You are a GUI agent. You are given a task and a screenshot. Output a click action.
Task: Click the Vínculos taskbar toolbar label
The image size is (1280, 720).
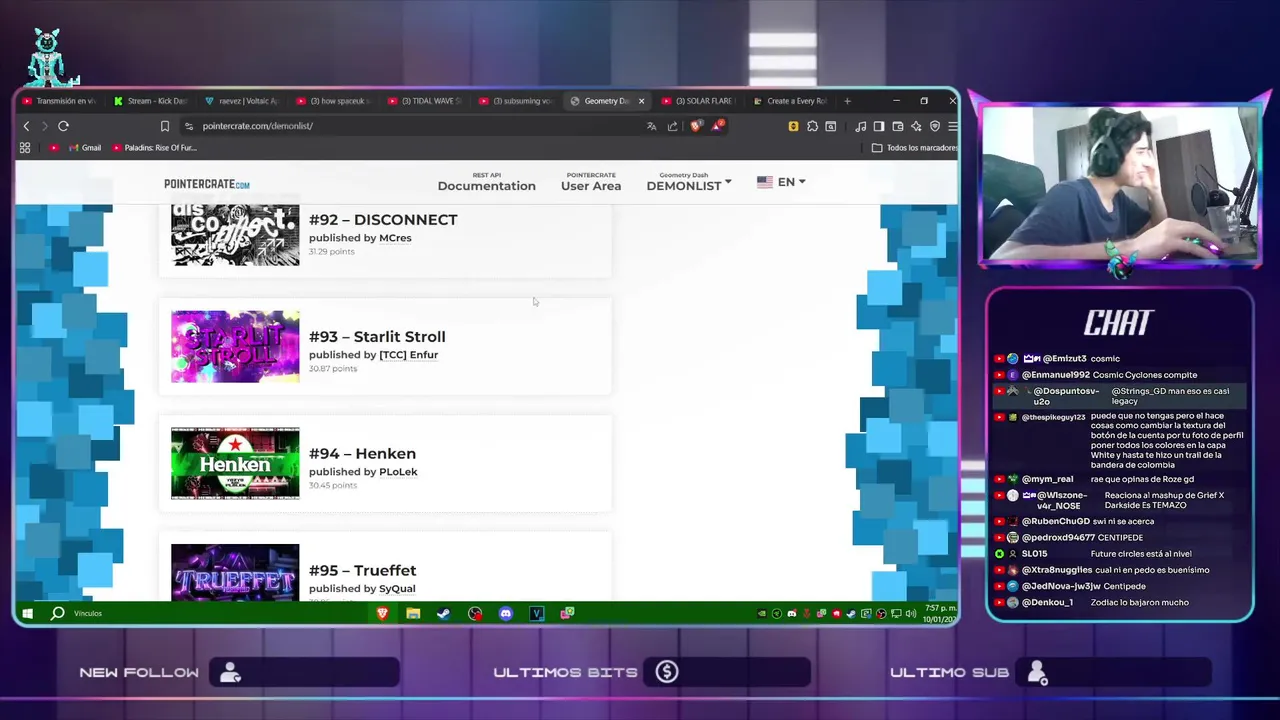point(87,613)
